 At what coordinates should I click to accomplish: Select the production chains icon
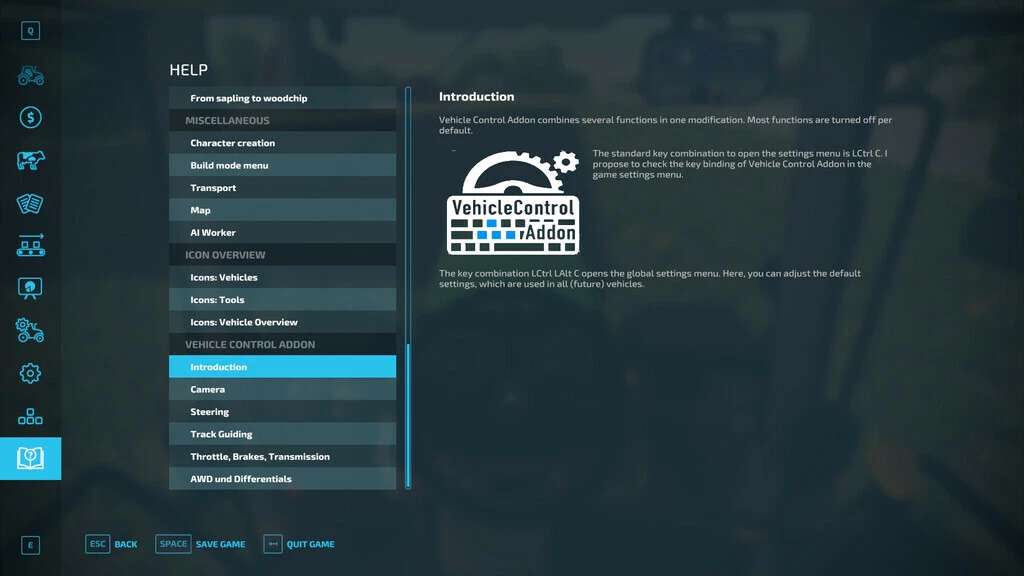pyautogui.click(x=30, y=245)
